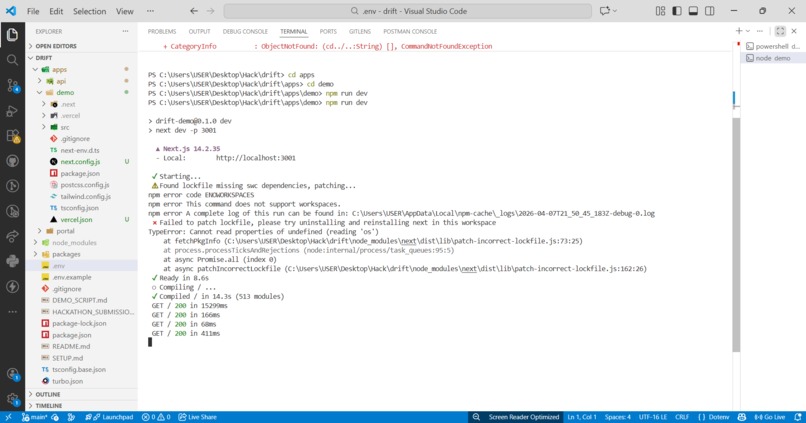Open the Explorer view in activity bar

[12, 34]
